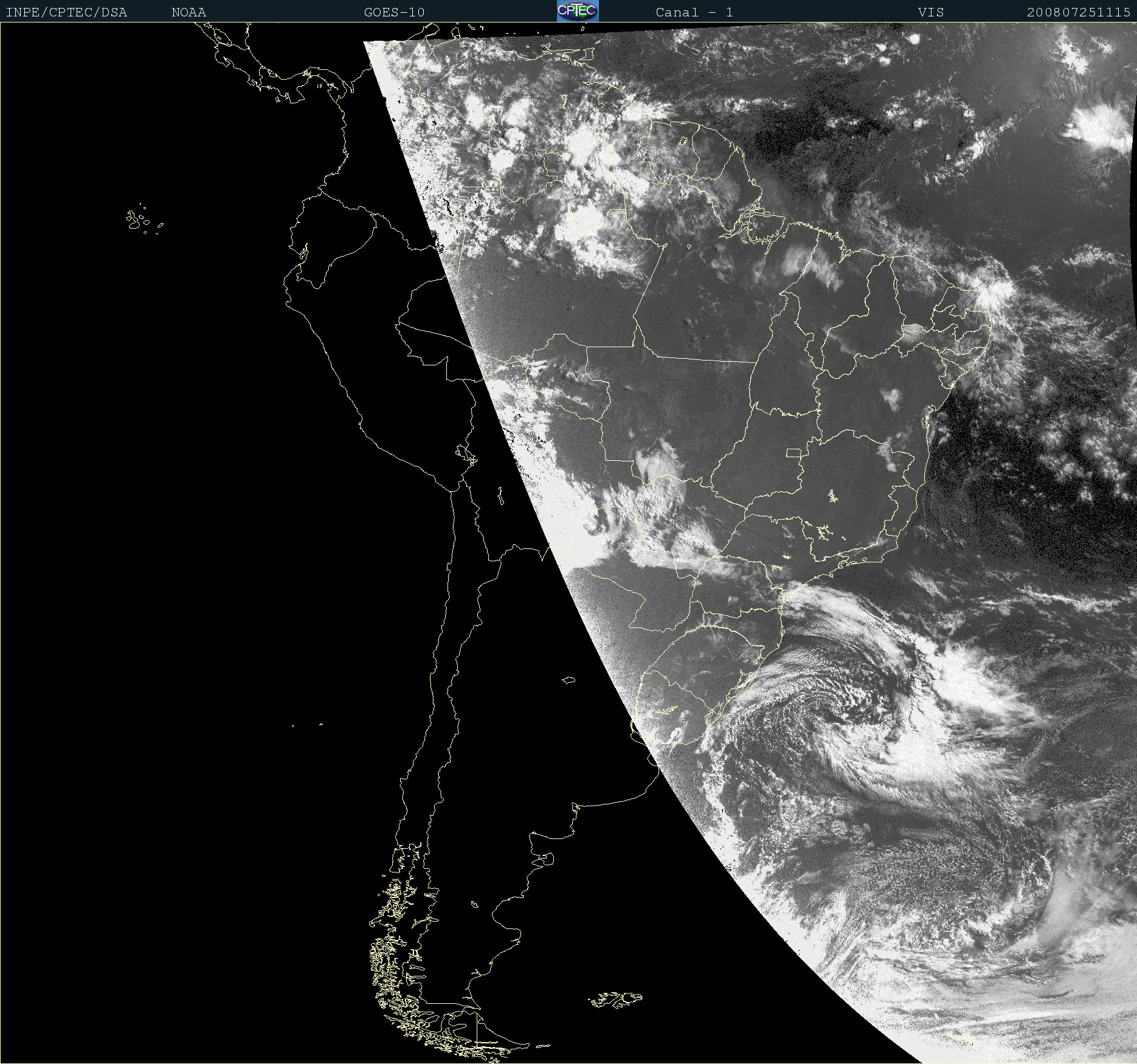The height and width of the screenshot is (1064, 1137).
Task: Select the INPE/CPTEC/DSA header text
Action: click(66, 12)
